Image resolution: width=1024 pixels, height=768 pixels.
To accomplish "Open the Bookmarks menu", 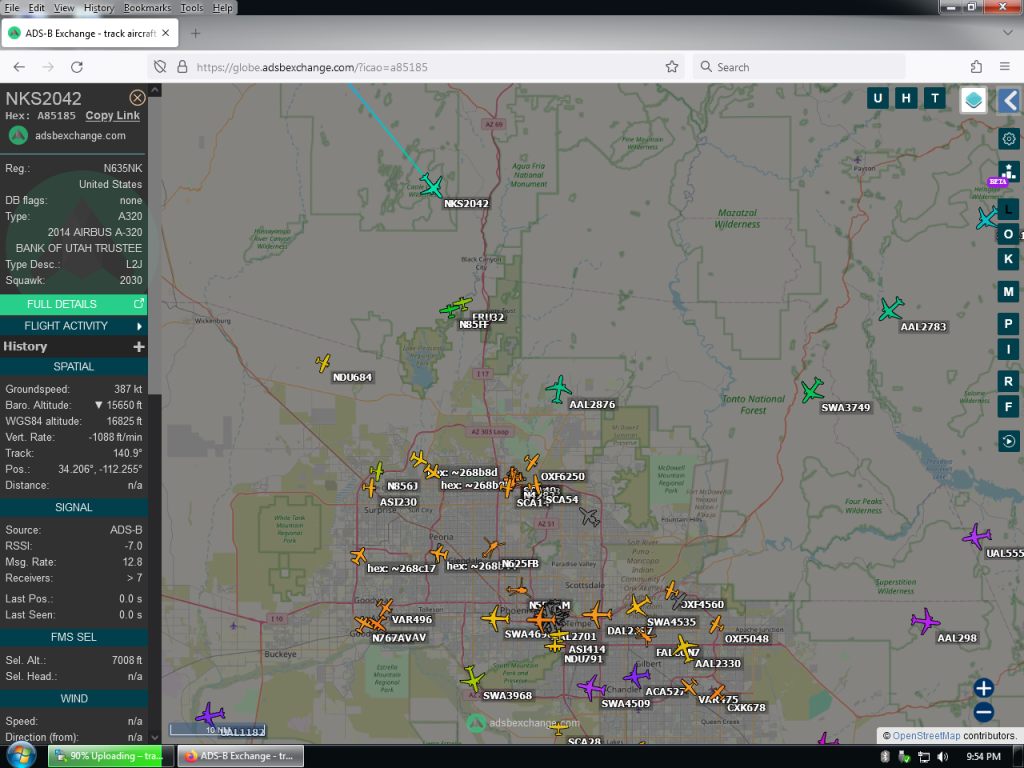I will pyautogui.click(x=147, y=8).
